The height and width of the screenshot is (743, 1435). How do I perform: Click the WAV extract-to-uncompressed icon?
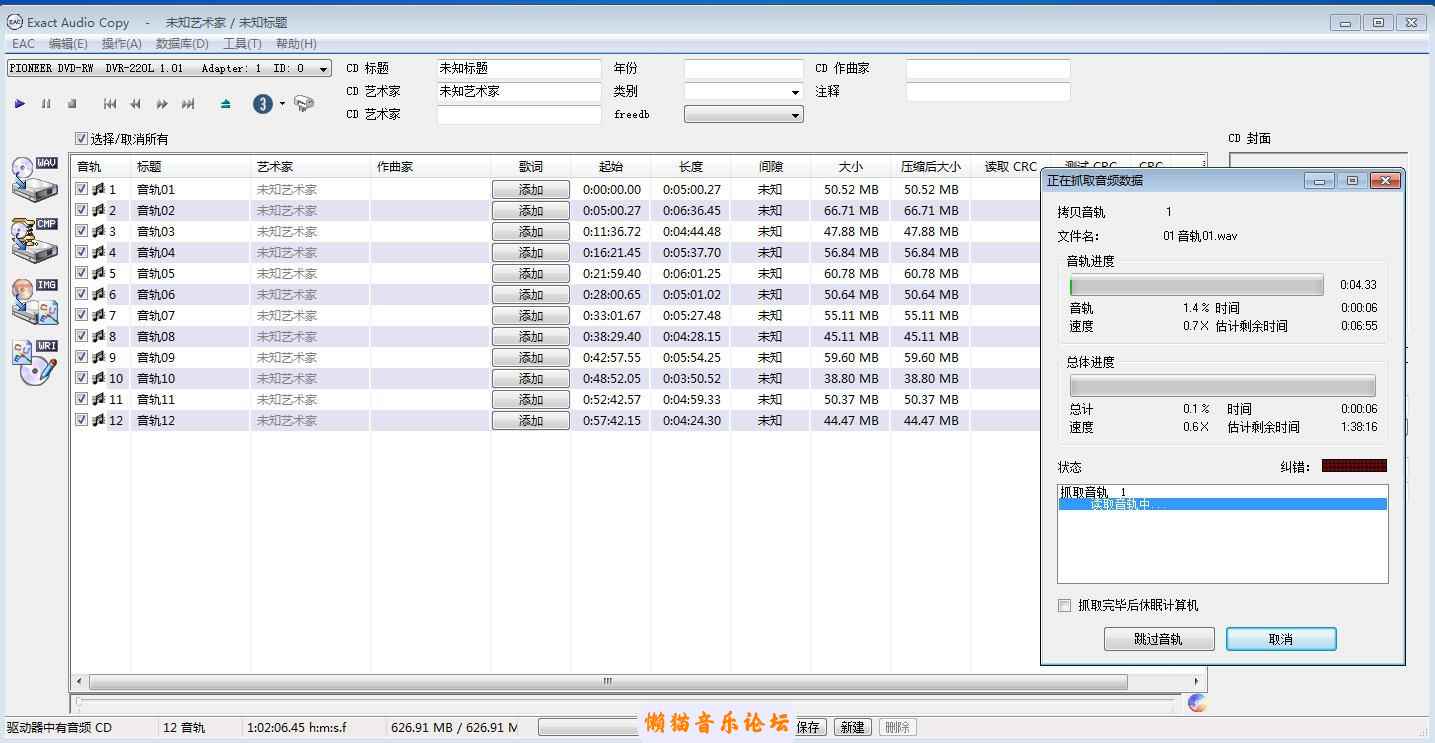(34, 178)
